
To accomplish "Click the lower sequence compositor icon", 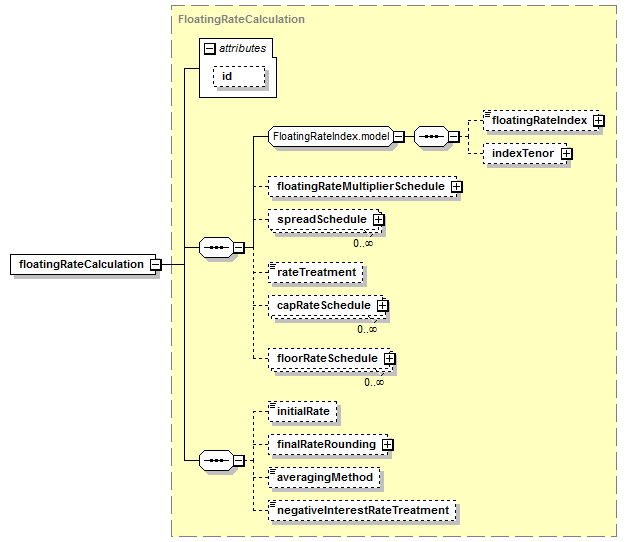I will [217, 460].
